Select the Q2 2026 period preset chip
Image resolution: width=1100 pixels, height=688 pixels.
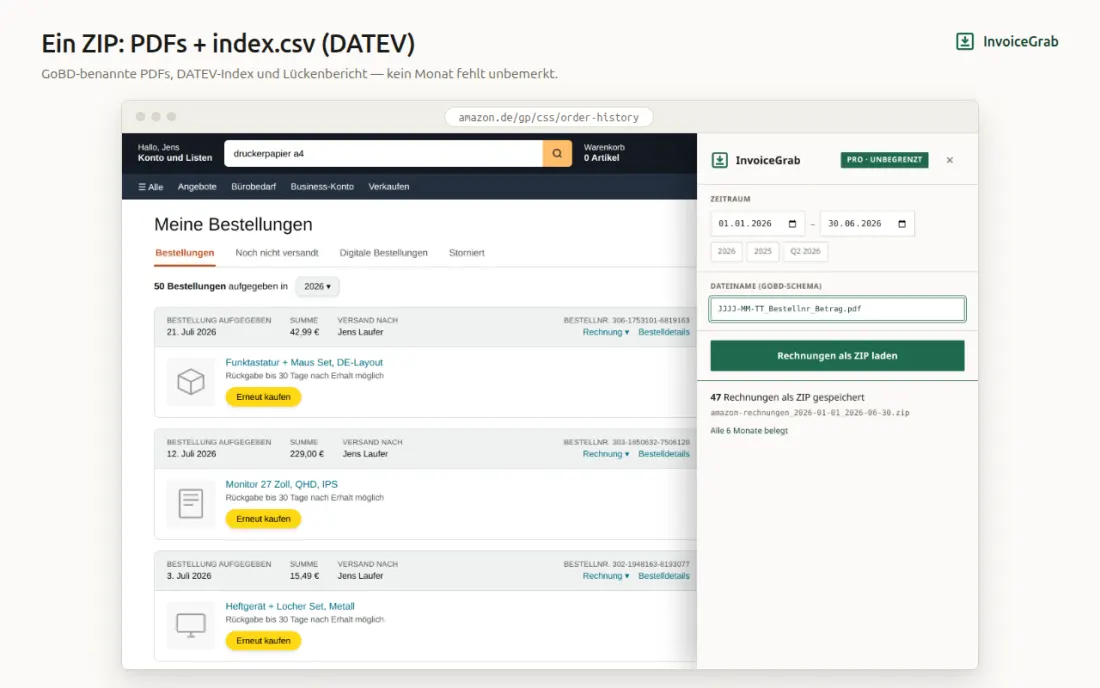(805, 251)
